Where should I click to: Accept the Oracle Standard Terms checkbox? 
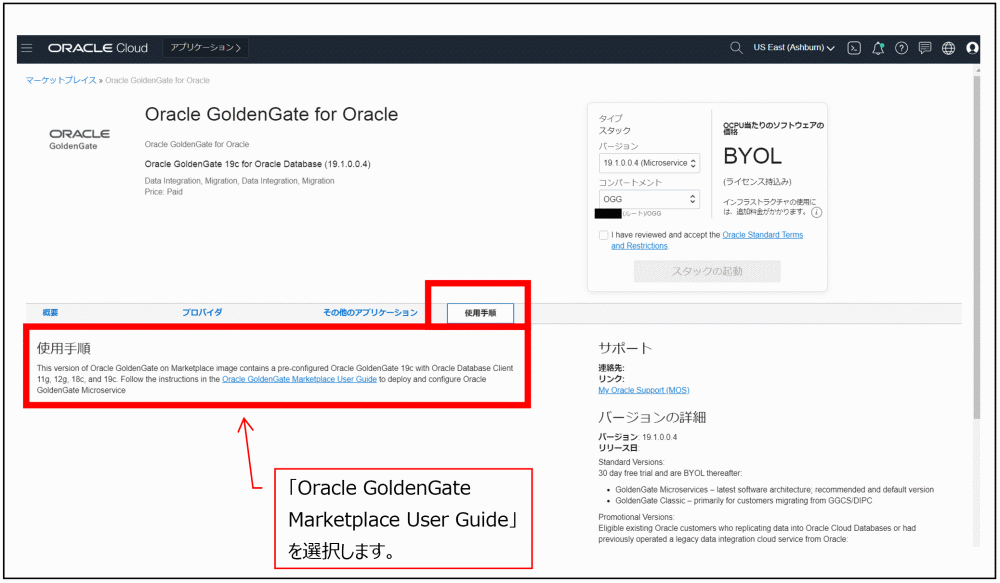pyautogui.click(x=603, y=235)
